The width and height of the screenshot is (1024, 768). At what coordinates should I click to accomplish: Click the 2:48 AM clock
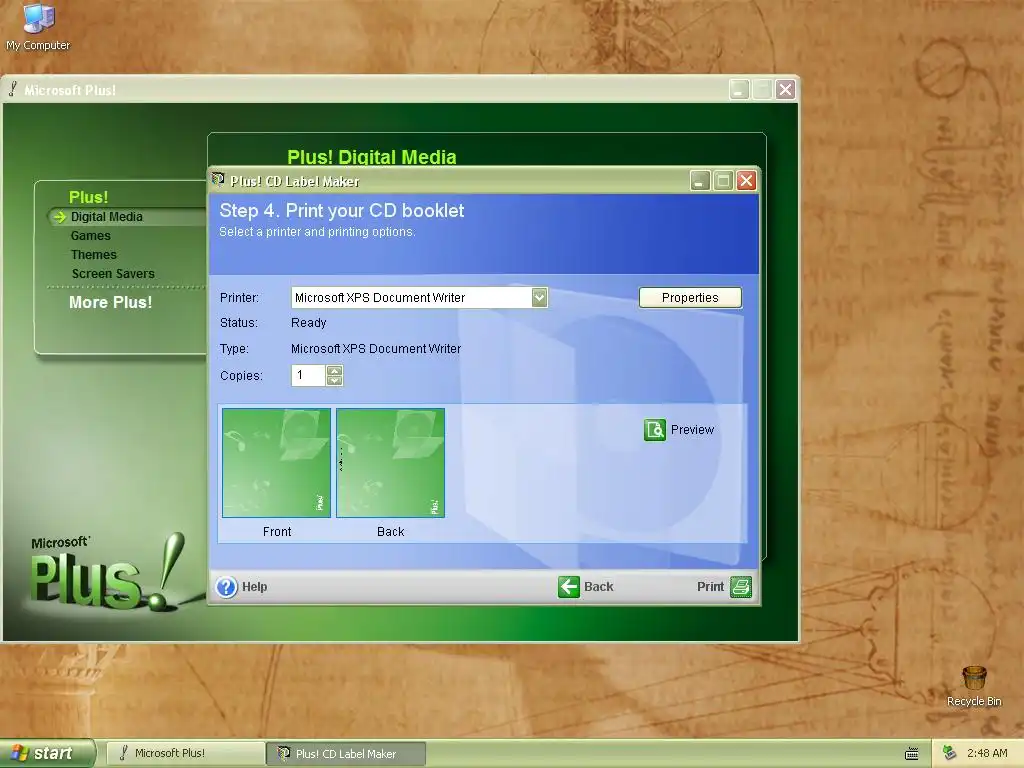(987, 753)
